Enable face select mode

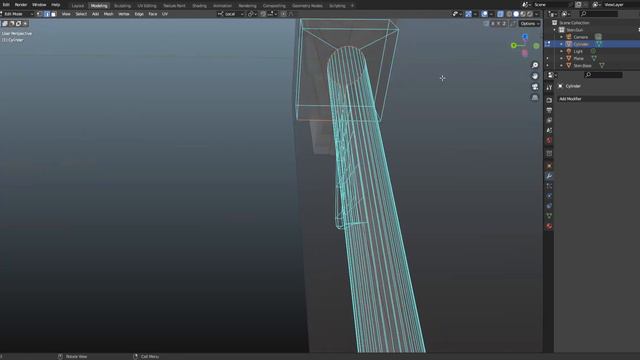coord(53,14)
